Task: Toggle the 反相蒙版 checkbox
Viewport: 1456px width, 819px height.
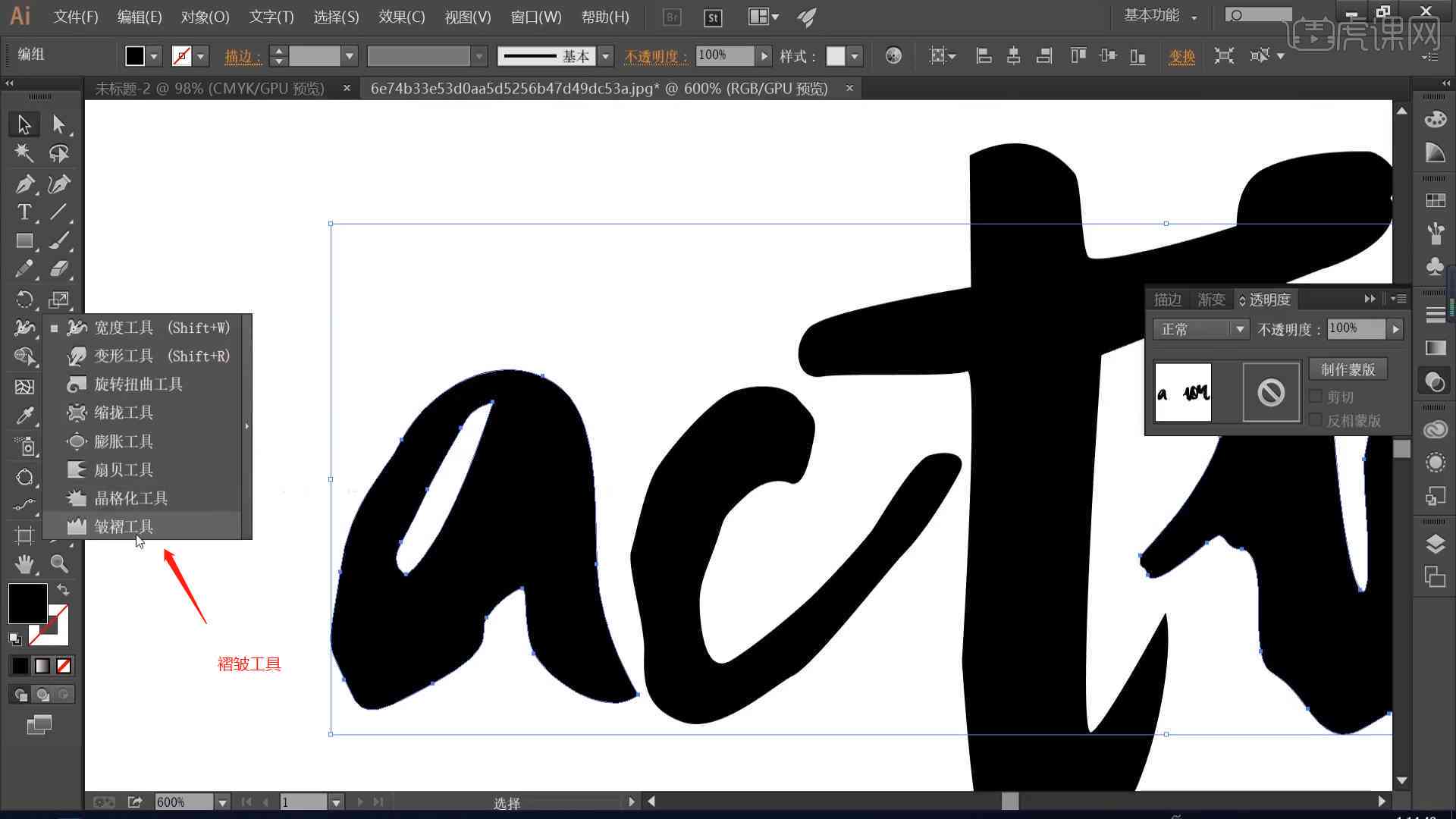Action: click(x=1314, y=421)
